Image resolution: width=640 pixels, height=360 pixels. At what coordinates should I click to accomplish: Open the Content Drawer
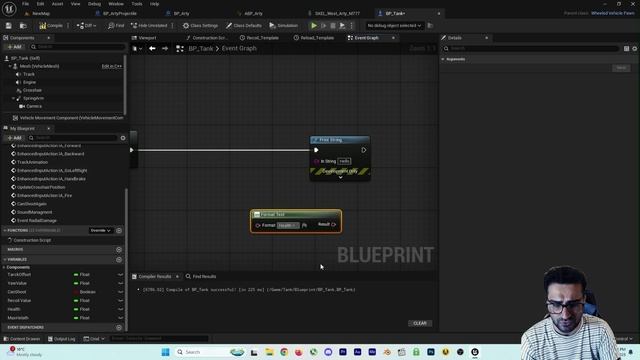(22, 339)
